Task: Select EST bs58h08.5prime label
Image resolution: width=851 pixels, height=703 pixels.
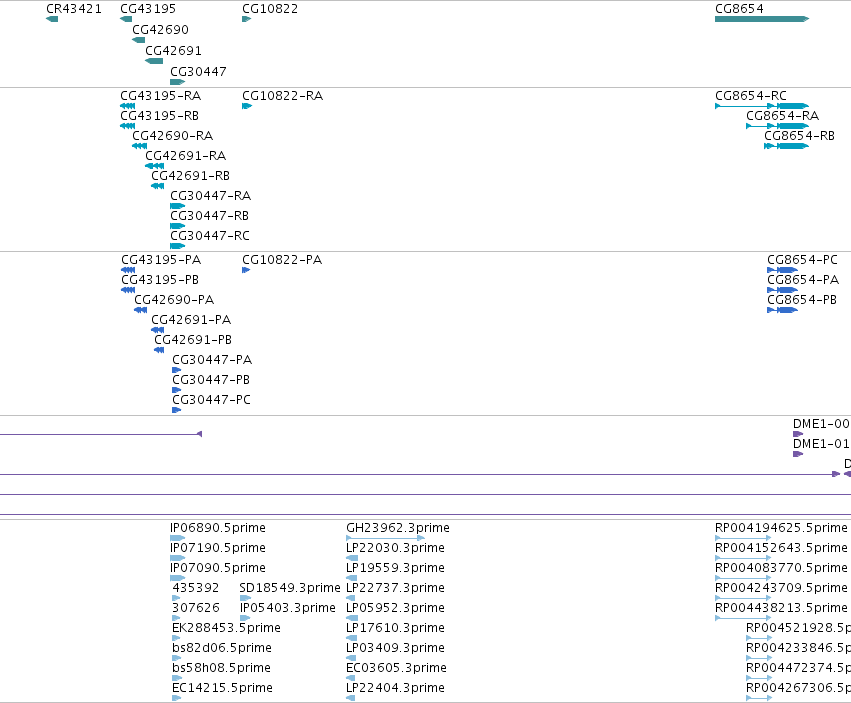Action: click(221, 669)
